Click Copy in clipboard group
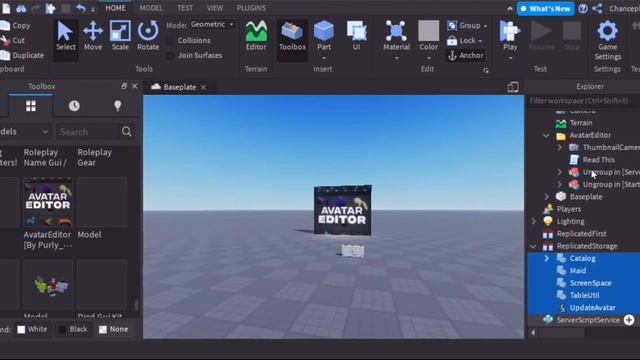Image resolution: width=640 pixels, height=360 pixels. click(x=16, y=25)
